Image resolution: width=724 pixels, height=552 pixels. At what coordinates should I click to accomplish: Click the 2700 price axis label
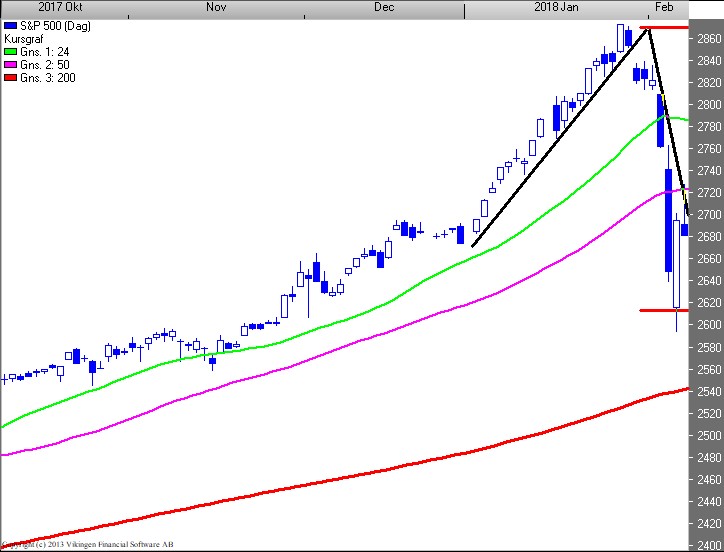click(x=708, y=215)
